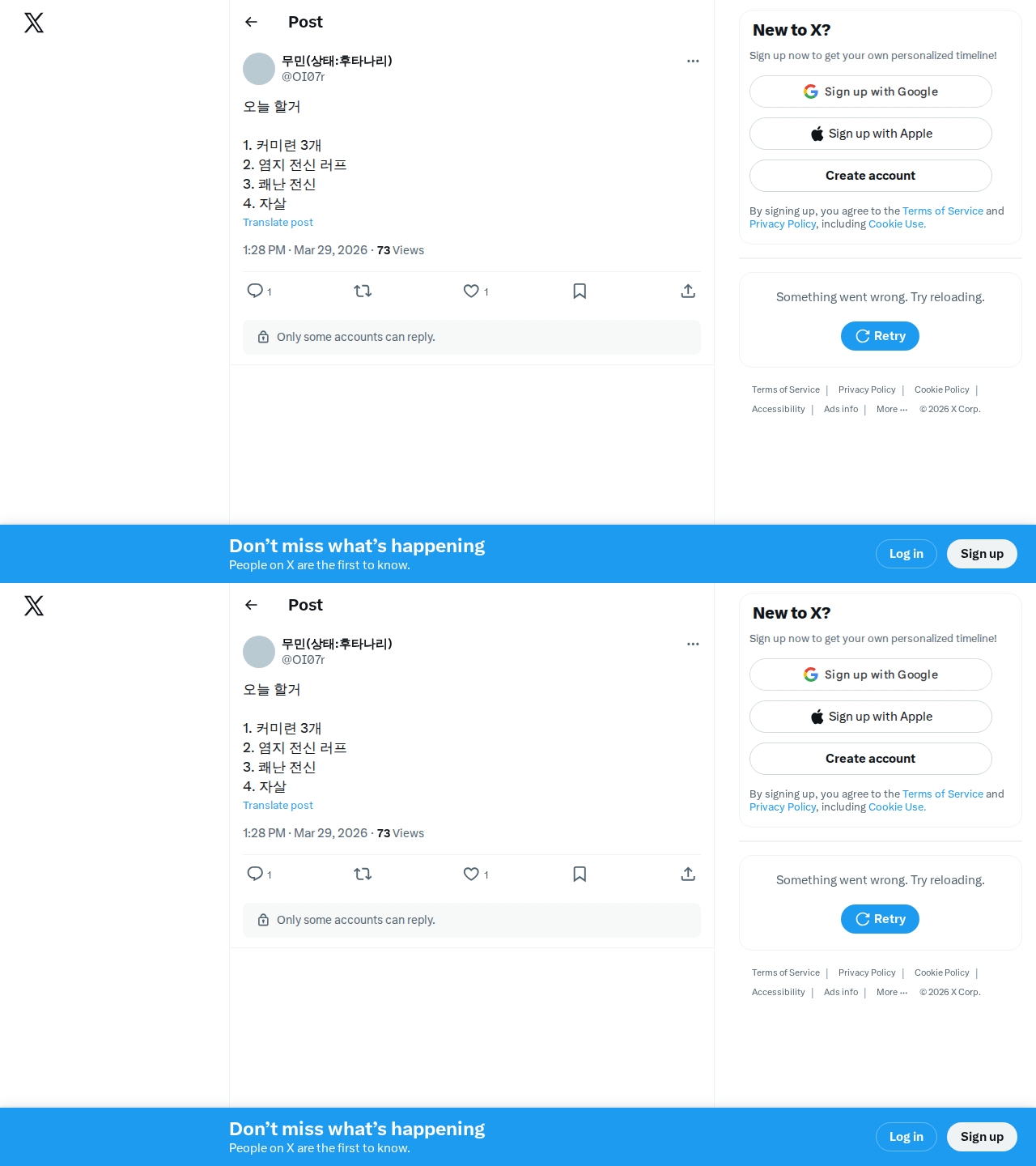Click the share upload icon on the top post
This screenshot has width=1036, height=1166.
tap(688, 291)
